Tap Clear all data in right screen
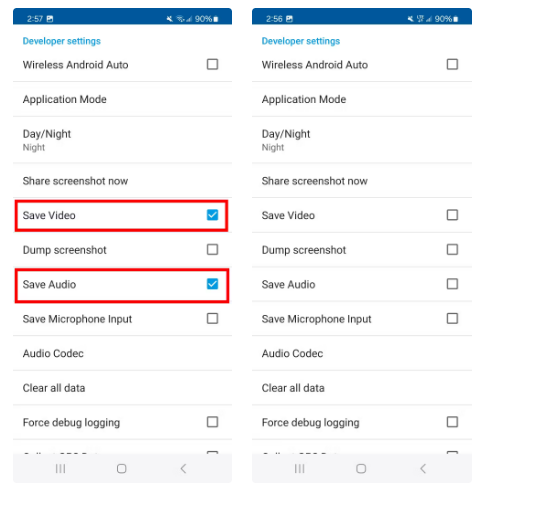 tap(362, 388)
